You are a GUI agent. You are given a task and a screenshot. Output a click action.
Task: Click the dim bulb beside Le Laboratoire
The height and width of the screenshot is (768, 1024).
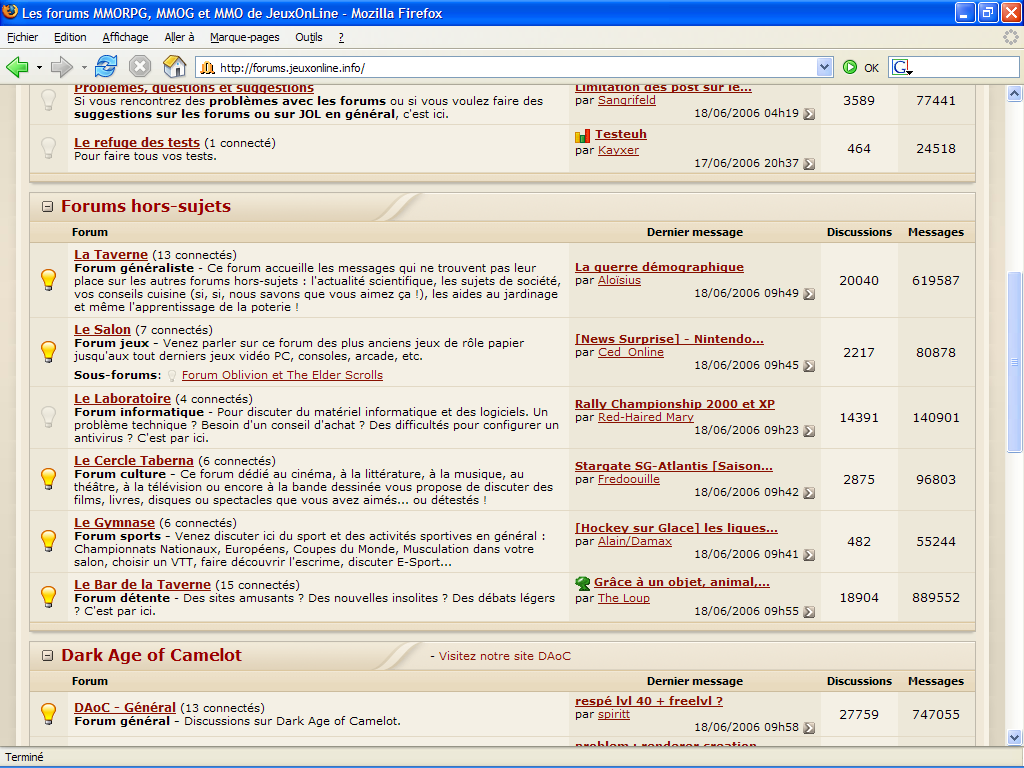49,417
